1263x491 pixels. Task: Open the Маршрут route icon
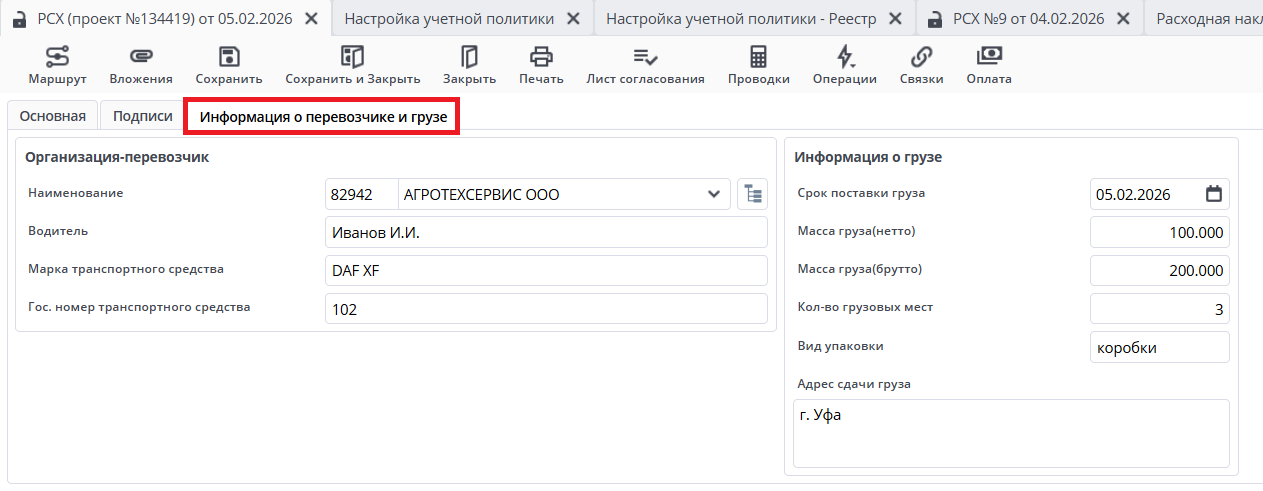coord(57,57)
